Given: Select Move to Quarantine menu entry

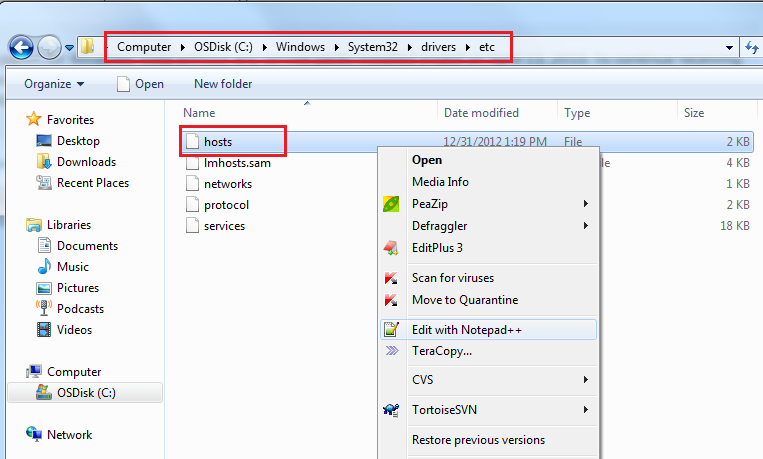Looking at the screenshot, I should click(464, 300).
